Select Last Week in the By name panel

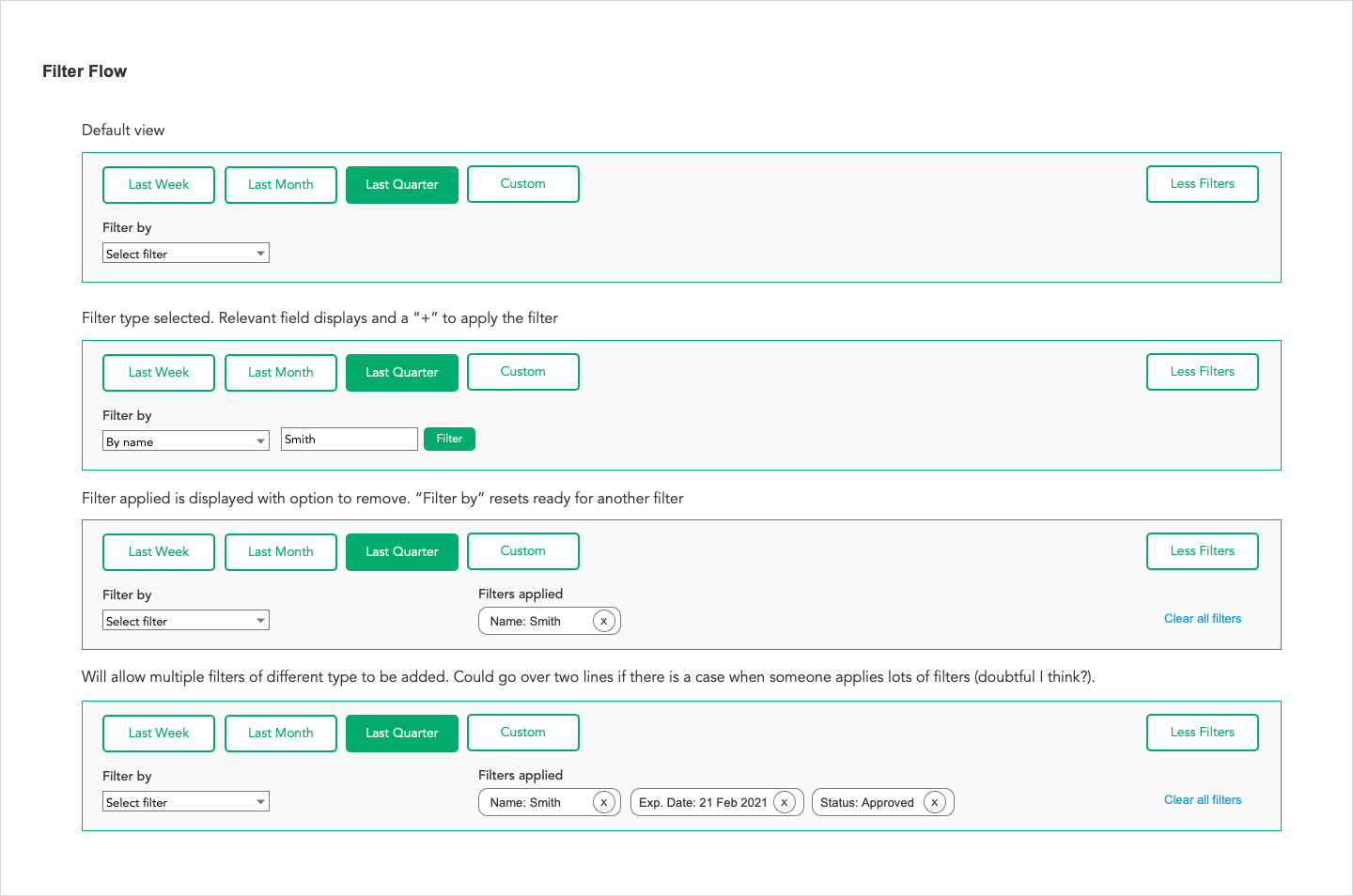point(159,373)
